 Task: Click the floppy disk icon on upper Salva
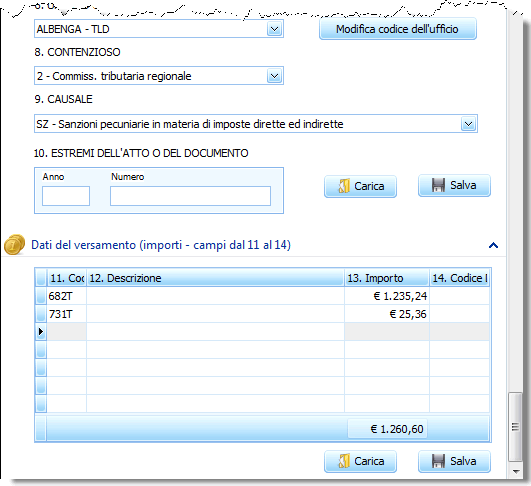[438, 186]
